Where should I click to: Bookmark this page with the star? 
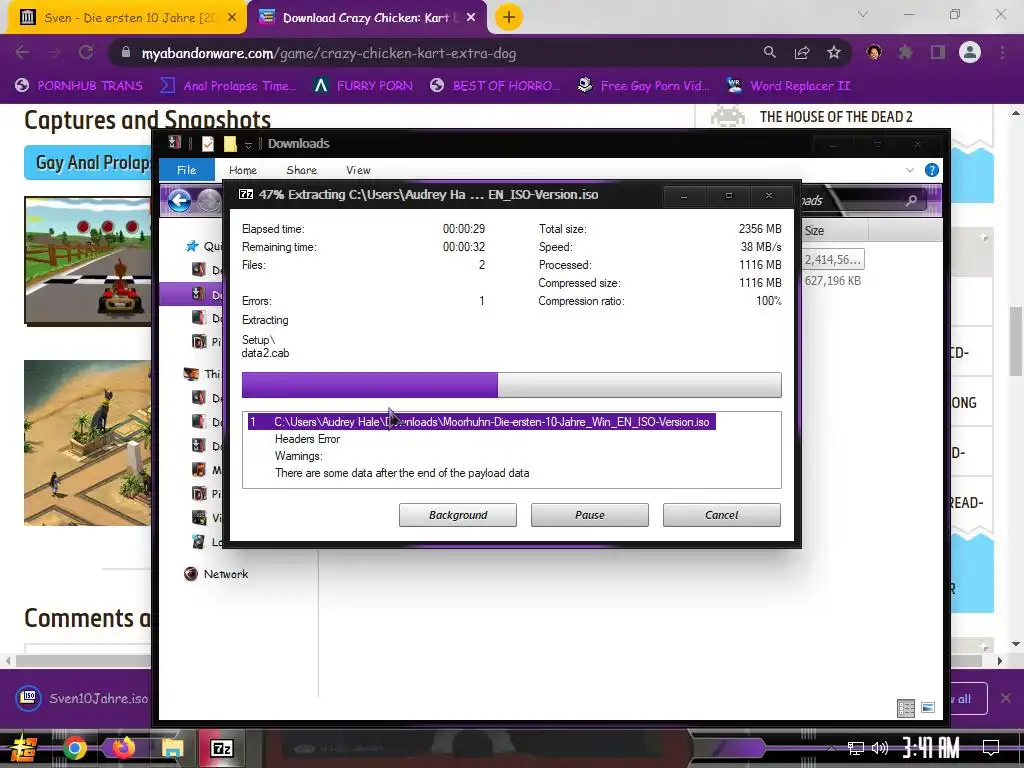click(834, 52)
